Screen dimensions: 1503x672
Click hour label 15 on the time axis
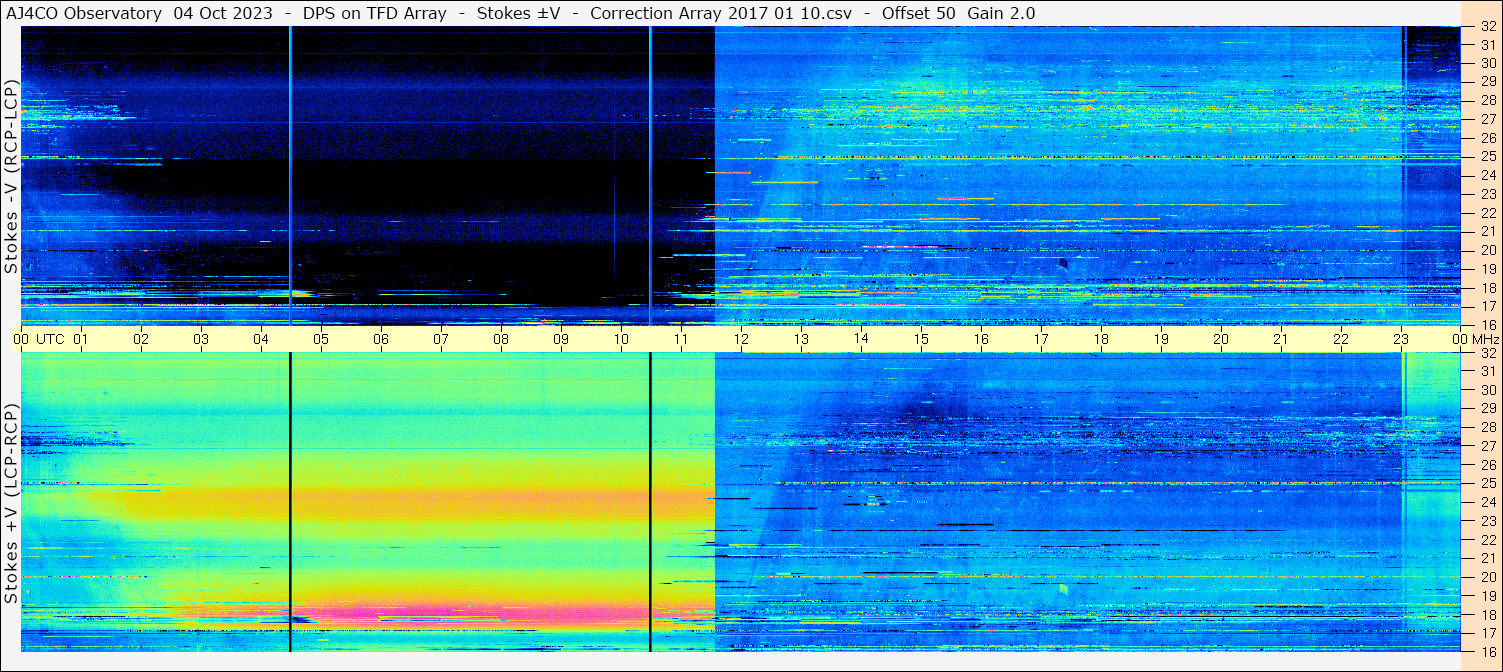click(x=921, y=339)
